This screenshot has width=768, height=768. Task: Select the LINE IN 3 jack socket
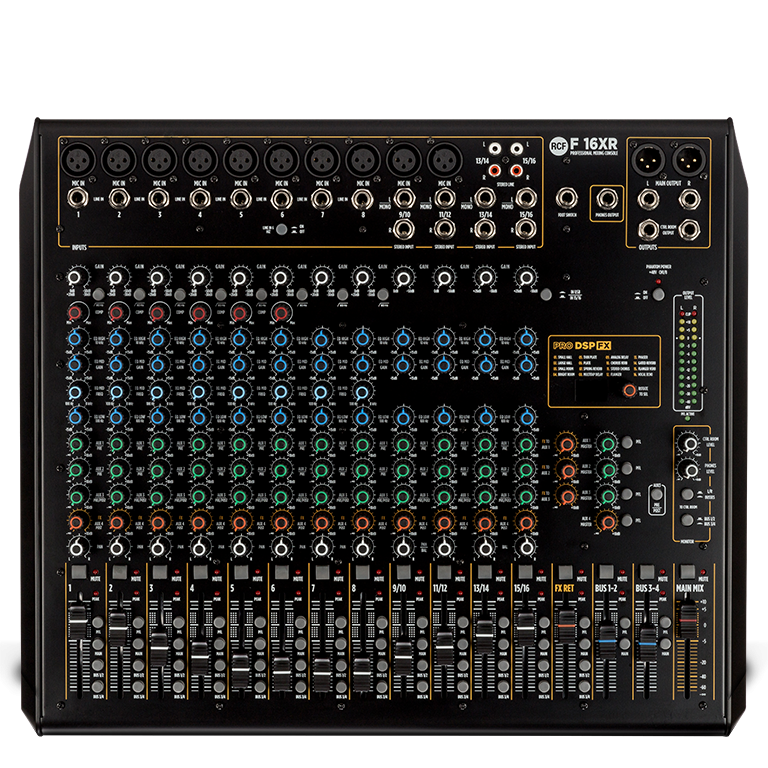coord(158,198)
